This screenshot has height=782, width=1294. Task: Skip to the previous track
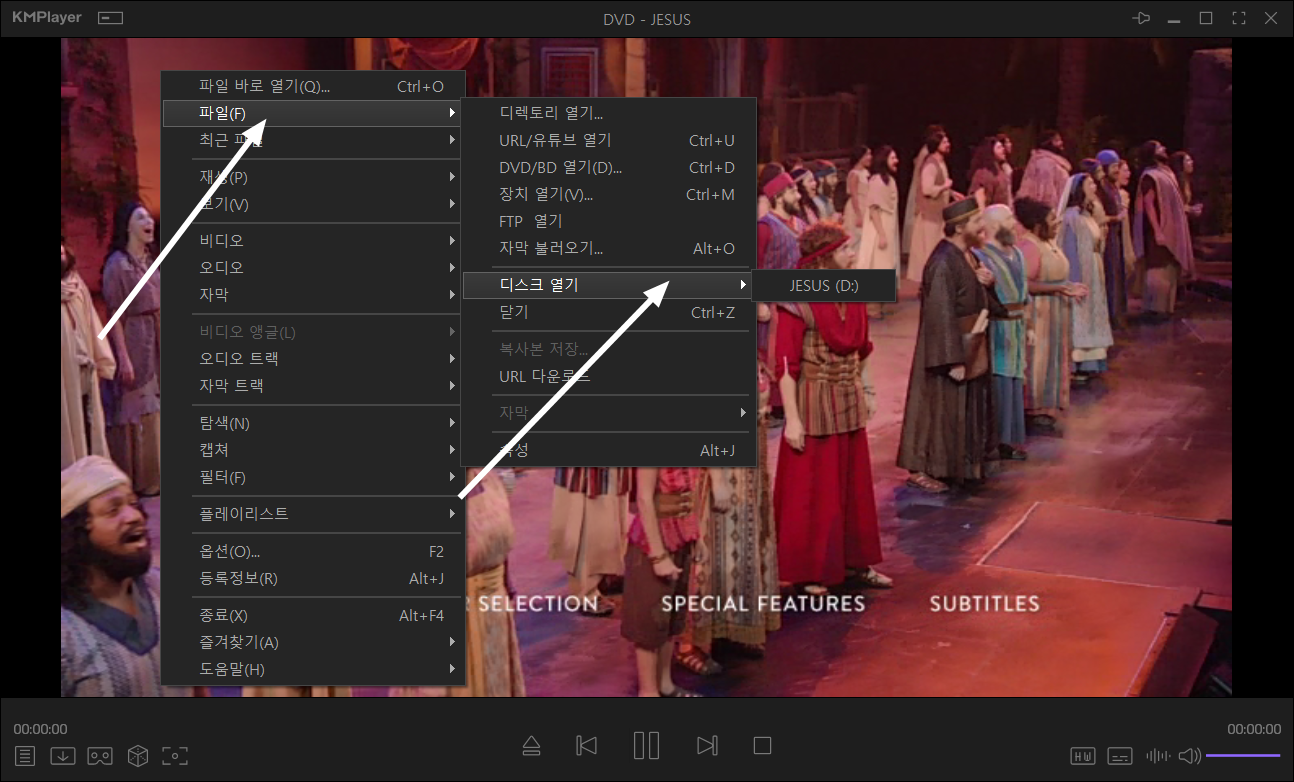click(x=587, y=745)
